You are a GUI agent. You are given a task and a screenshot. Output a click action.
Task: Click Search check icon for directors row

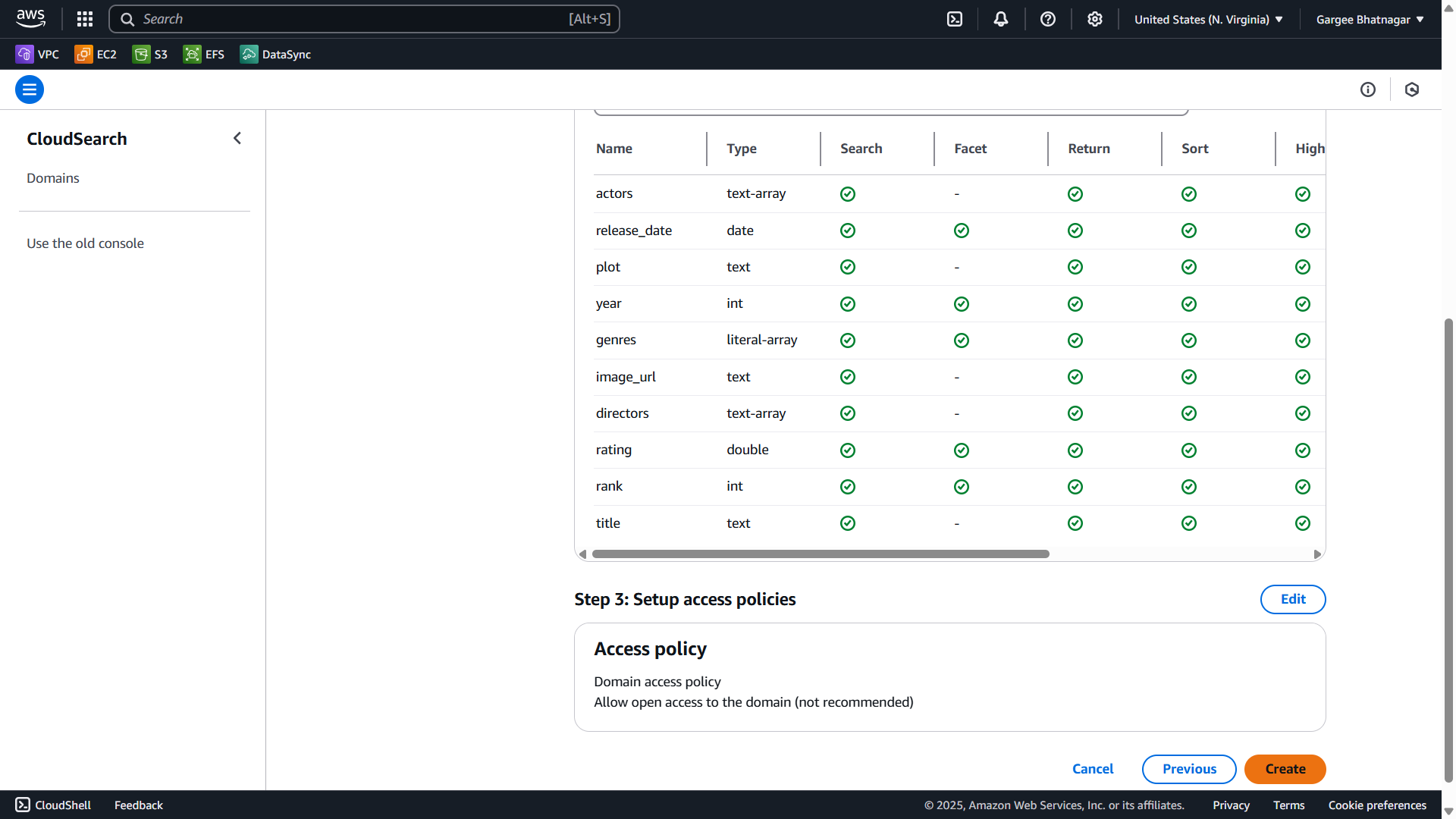click(848, 413)
